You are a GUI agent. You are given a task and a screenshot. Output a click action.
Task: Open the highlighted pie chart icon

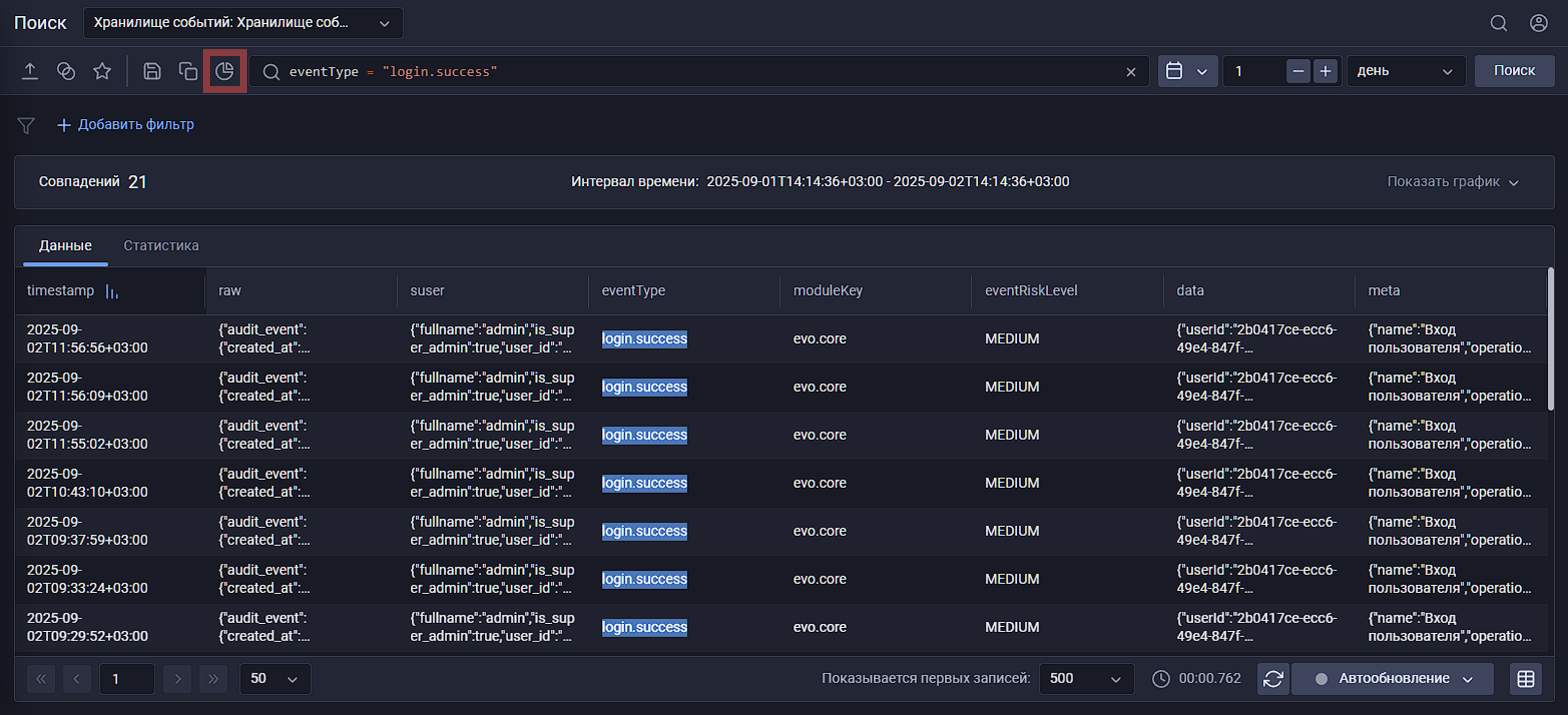tap(225, 71)
